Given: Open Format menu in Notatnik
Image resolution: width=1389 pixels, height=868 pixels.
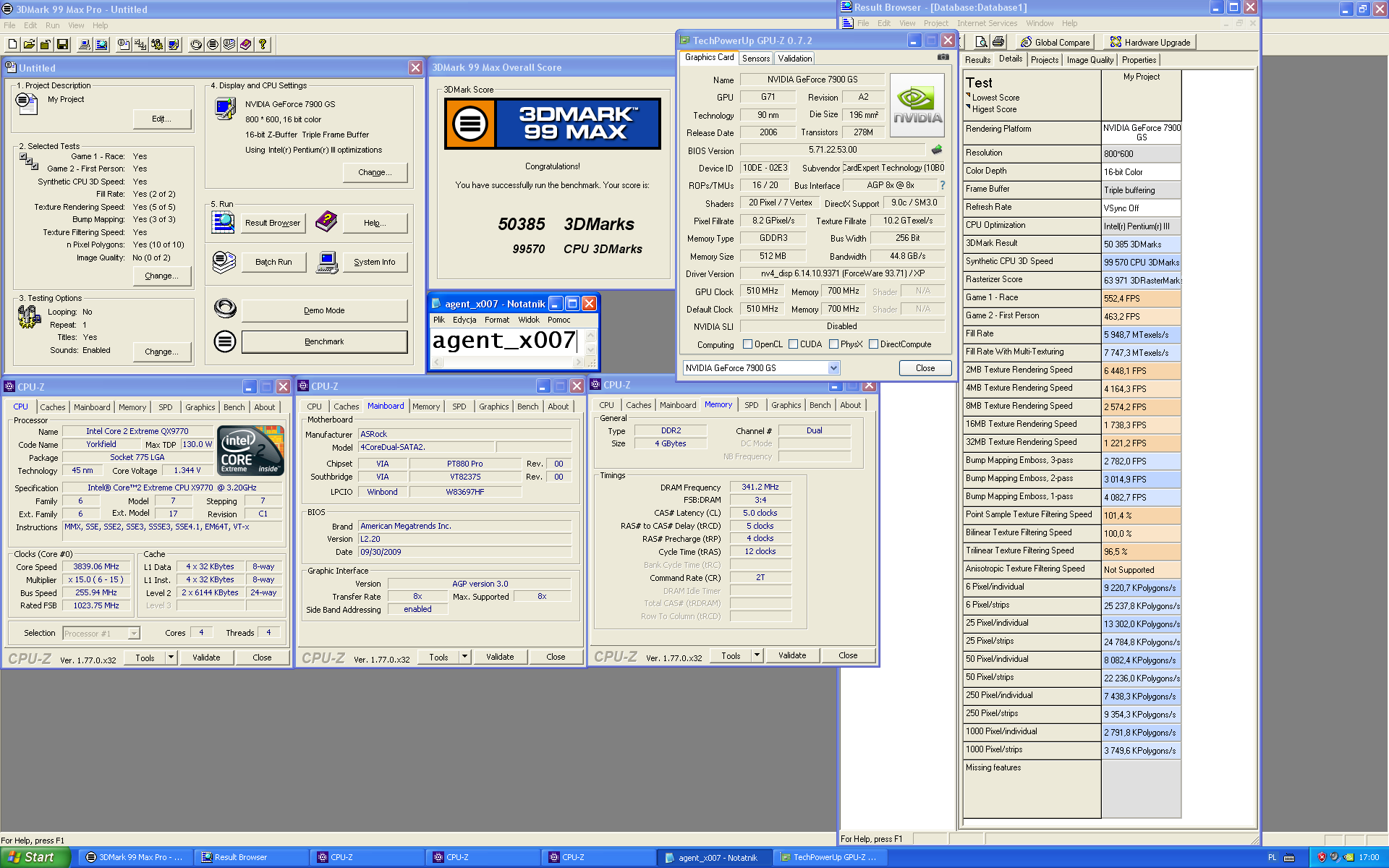Looking at the screenshot, I should coord(497,320).
